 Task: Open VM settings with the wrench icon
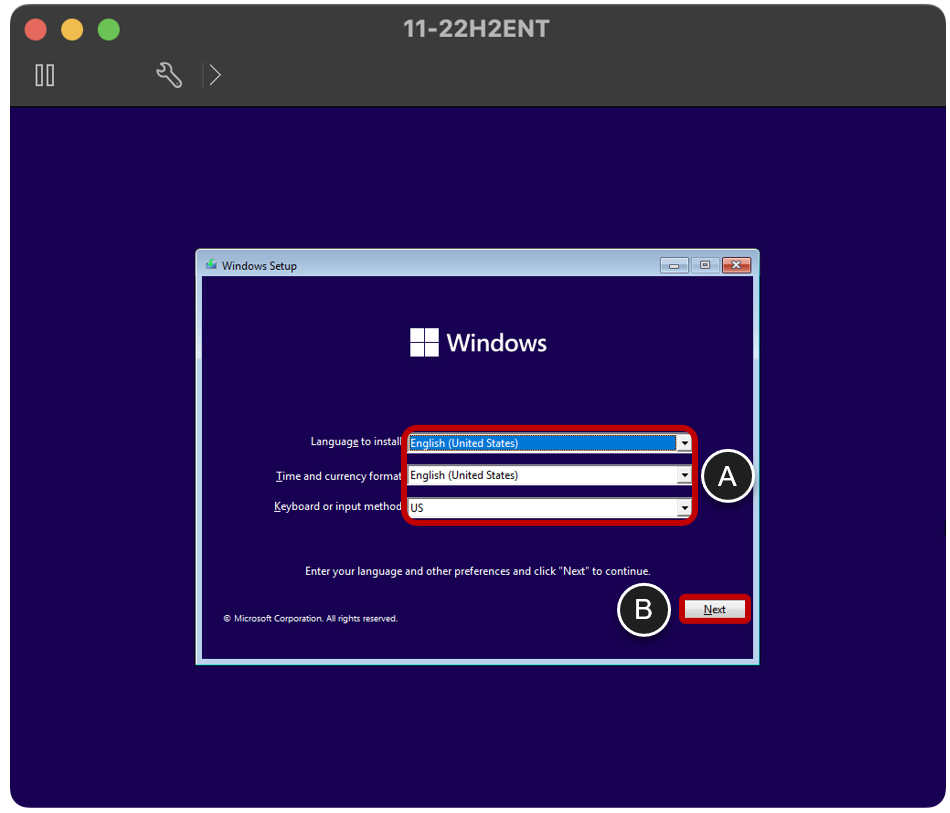pos(168,75)
